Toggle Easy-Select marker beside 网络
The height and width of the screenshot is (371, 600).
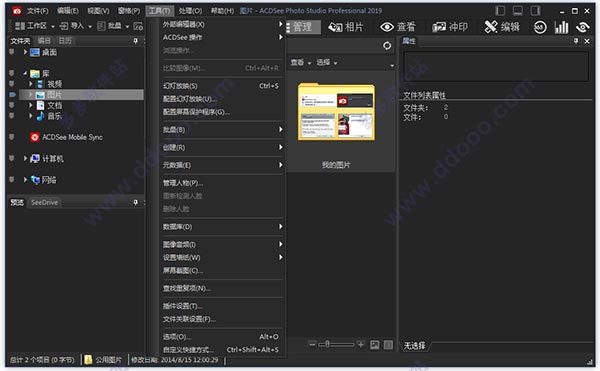12,179
